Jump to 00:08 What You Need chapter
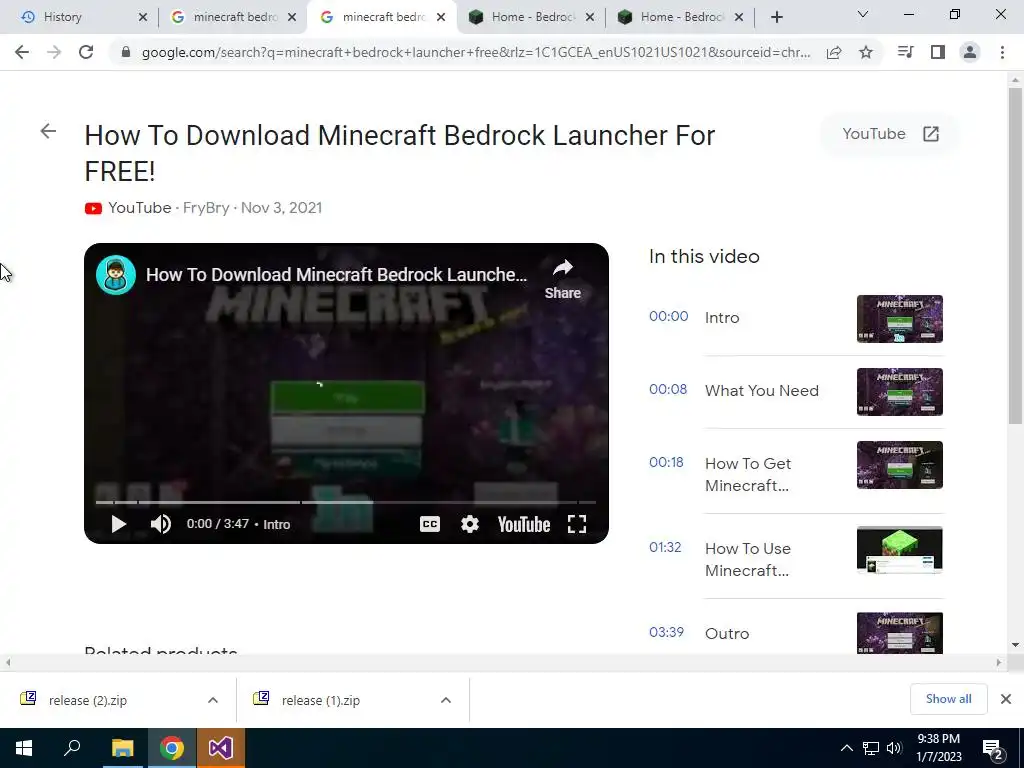Viewport: 1024px width, 768px height. tap(796, 391)
